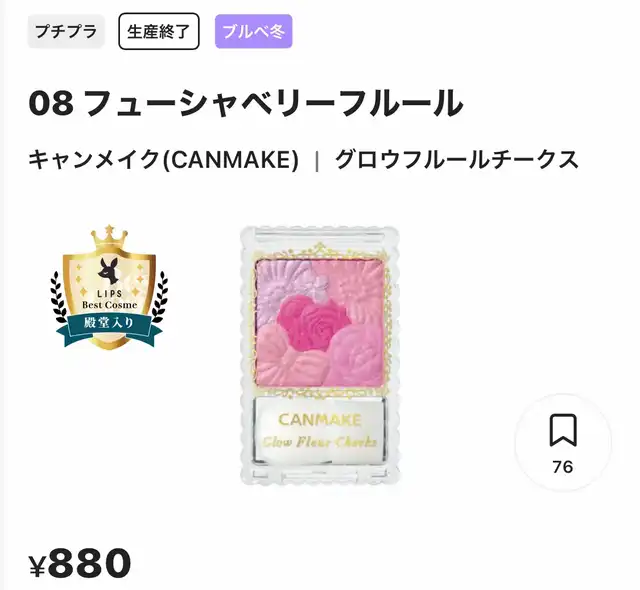Select the purple ブルベ冬 tag

click(x=253, y=31)
